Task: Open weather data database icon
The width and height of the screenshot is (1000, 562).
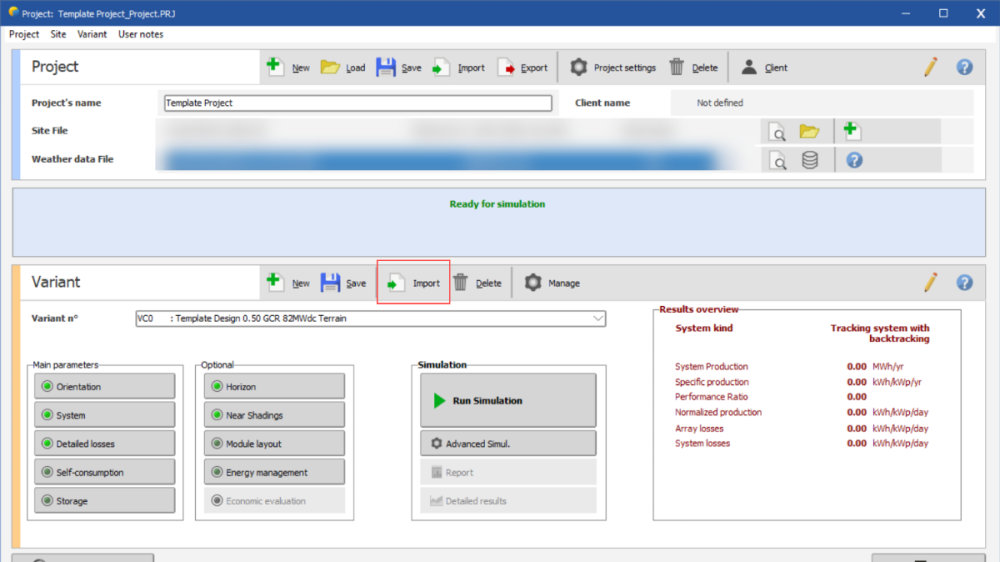Action: (x=810, y=160)
